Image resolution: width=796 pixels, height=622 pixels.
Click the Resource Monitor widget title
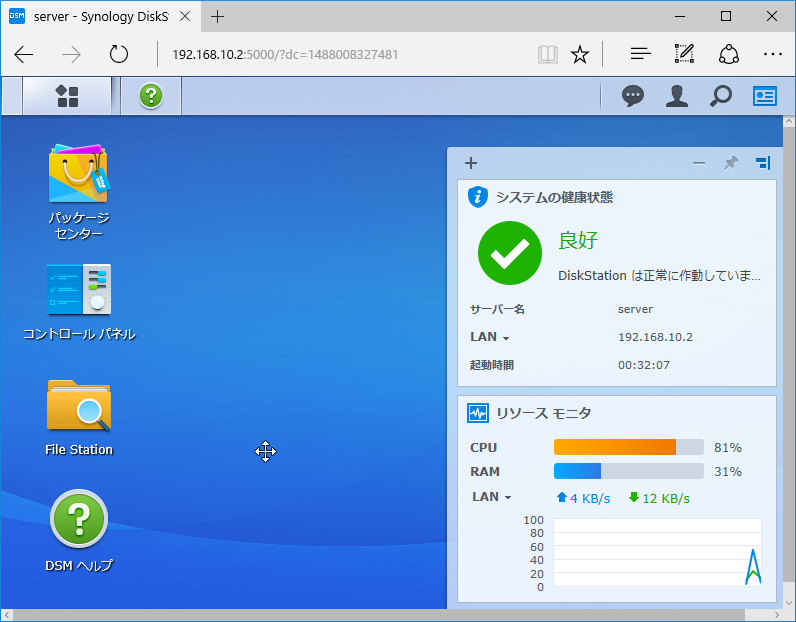543,413
